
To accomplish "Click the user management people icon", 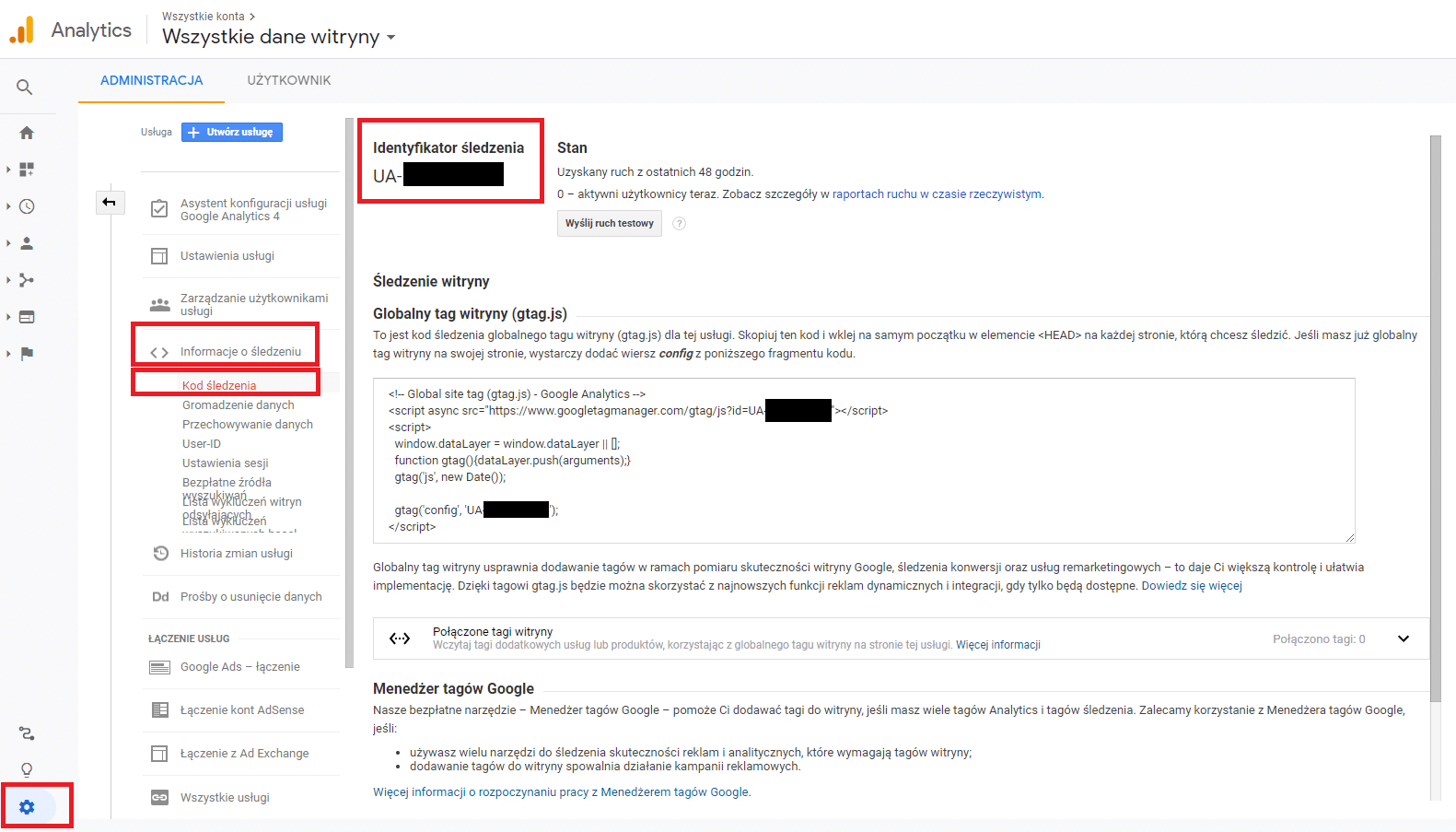I will click(159, 304).
